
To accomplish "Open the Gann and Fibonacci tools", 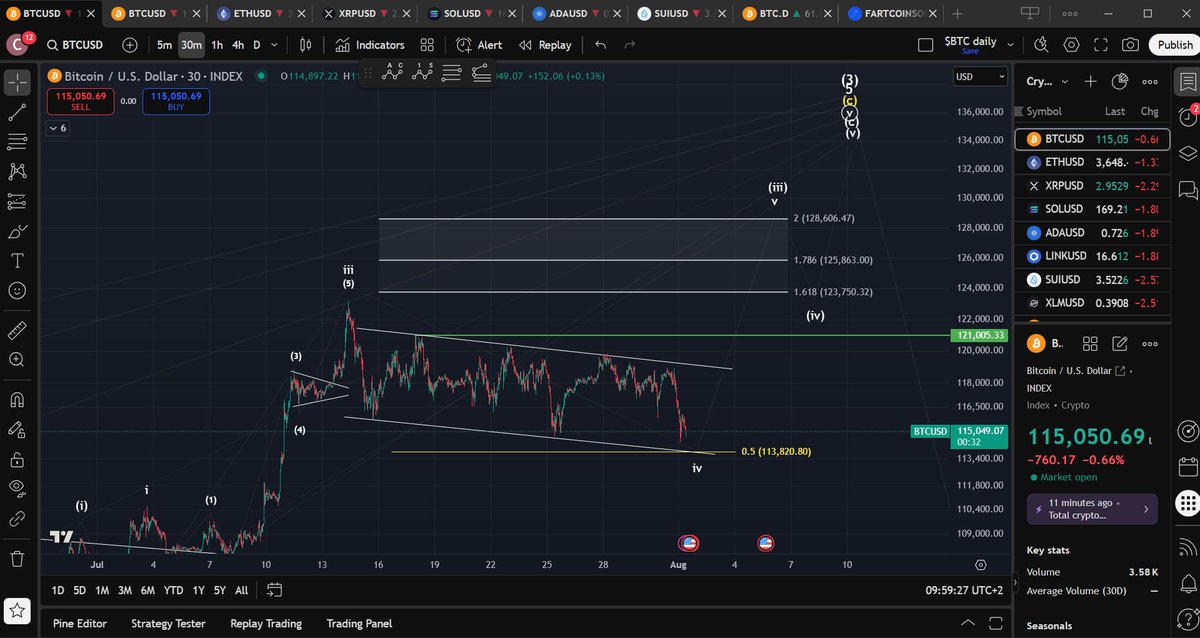I will (17, 142).
